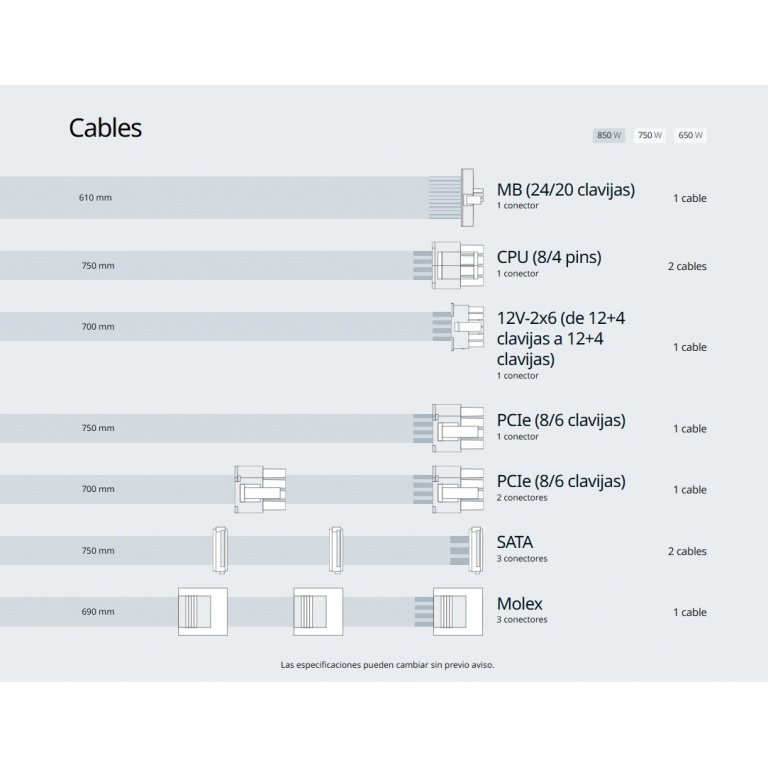Click the middle PCIe connector on 700 mm cable
768x768 pixels.
coord(259,489)
